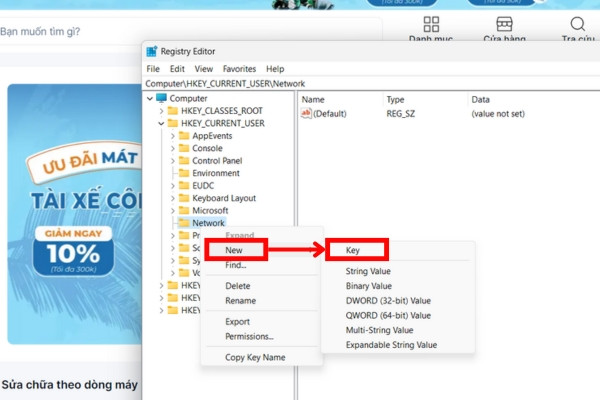The width and height of the screenshot is (600, 400).
Task: Expand the Console chevron
Action: [173, 148]
